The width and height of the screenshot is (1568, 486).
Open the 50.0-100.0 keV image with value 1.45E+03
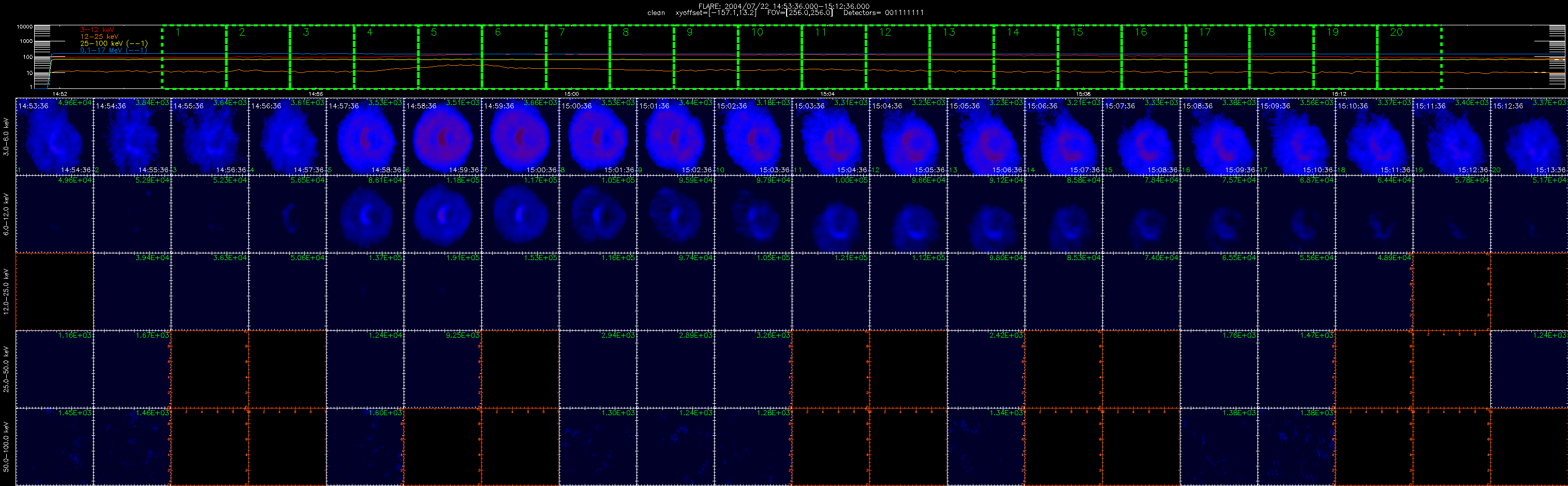click(x=54, y=447)
